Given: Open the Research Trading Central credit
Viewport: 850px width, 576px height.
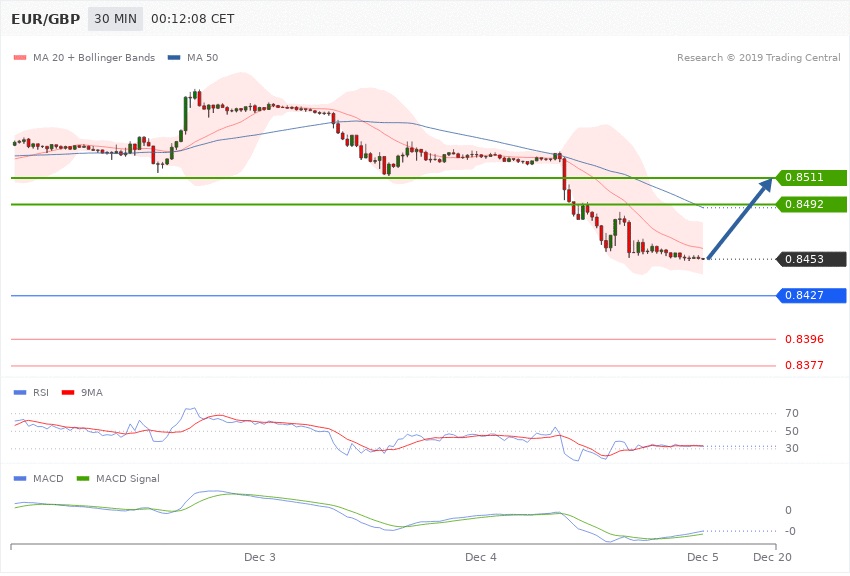Looking at the screenshot, I should (758, 57).
